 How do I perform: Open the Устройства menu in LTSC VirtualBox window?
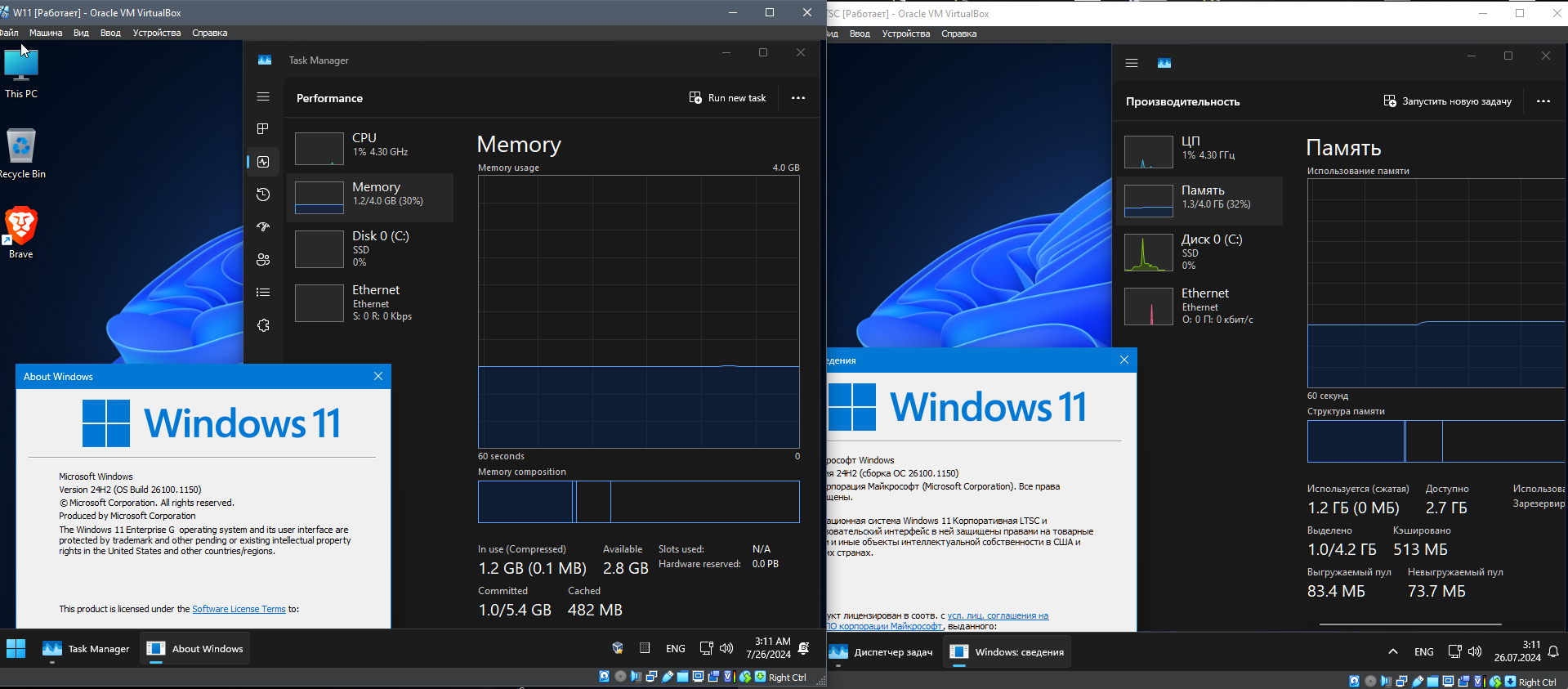click(x=906, y=34)
